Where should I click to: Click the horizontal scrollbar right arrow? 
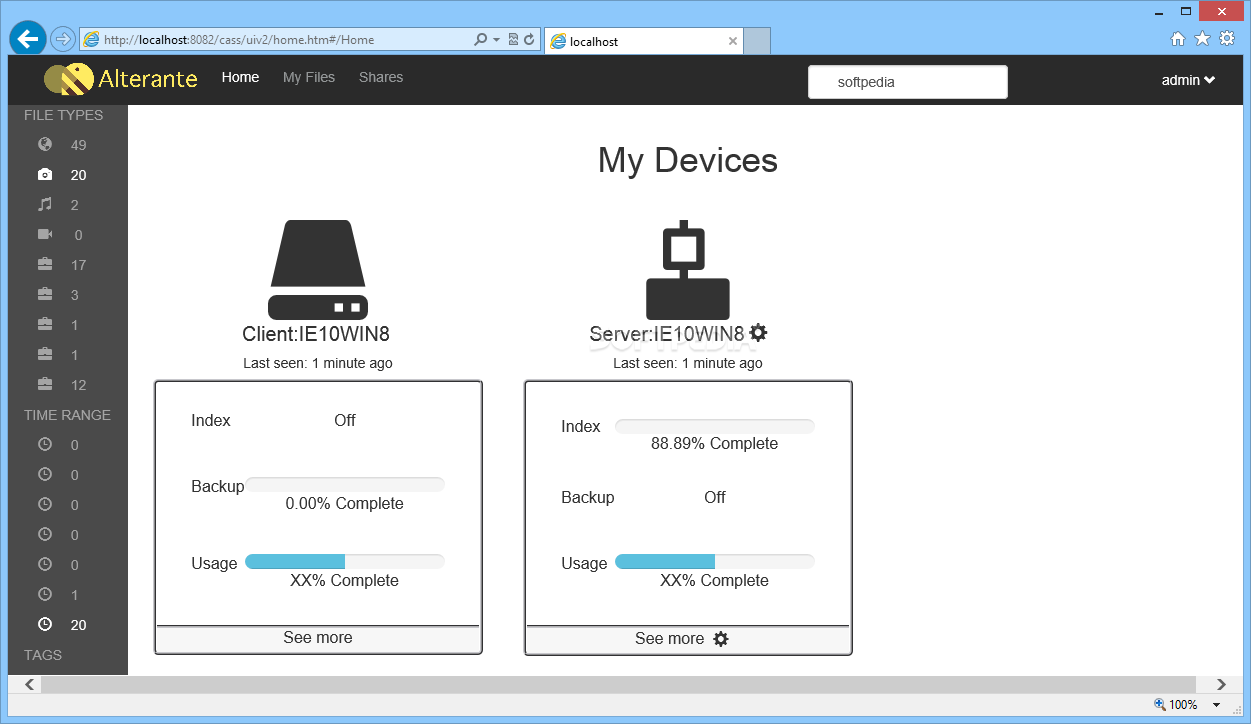[x=1221, y=685]
